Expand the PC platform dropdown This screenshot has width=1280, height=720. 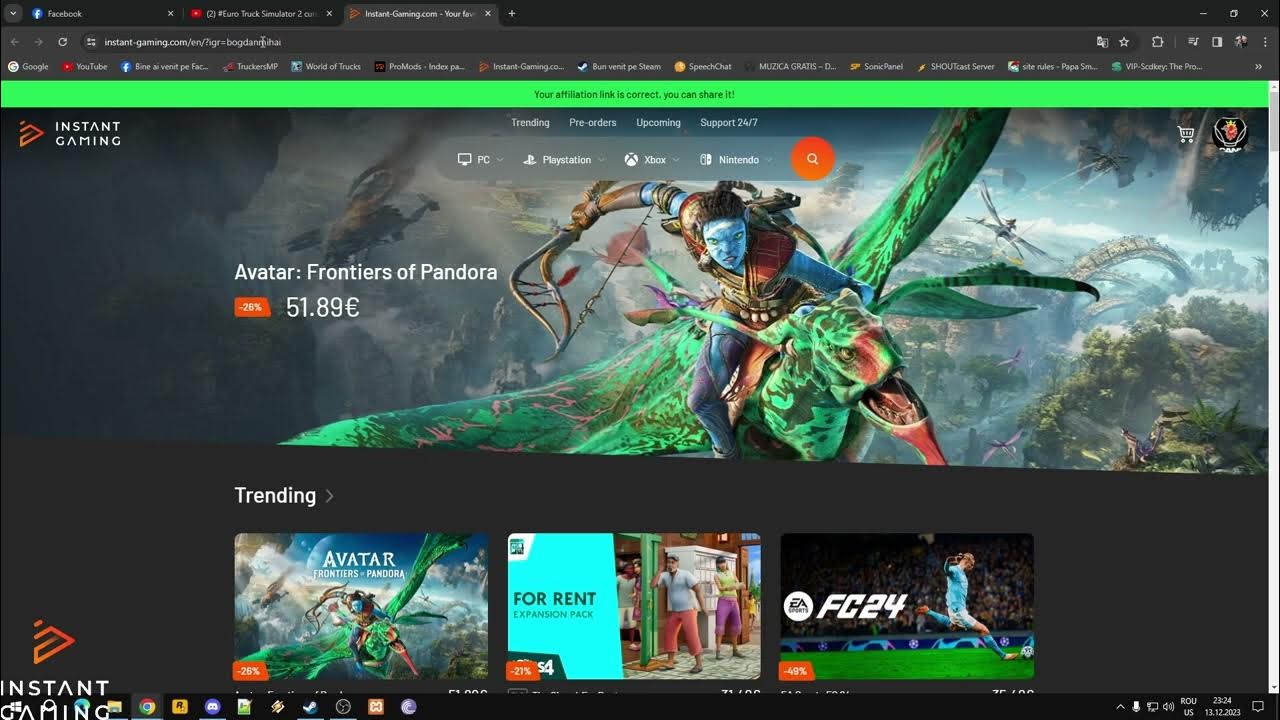coord(481,160)
